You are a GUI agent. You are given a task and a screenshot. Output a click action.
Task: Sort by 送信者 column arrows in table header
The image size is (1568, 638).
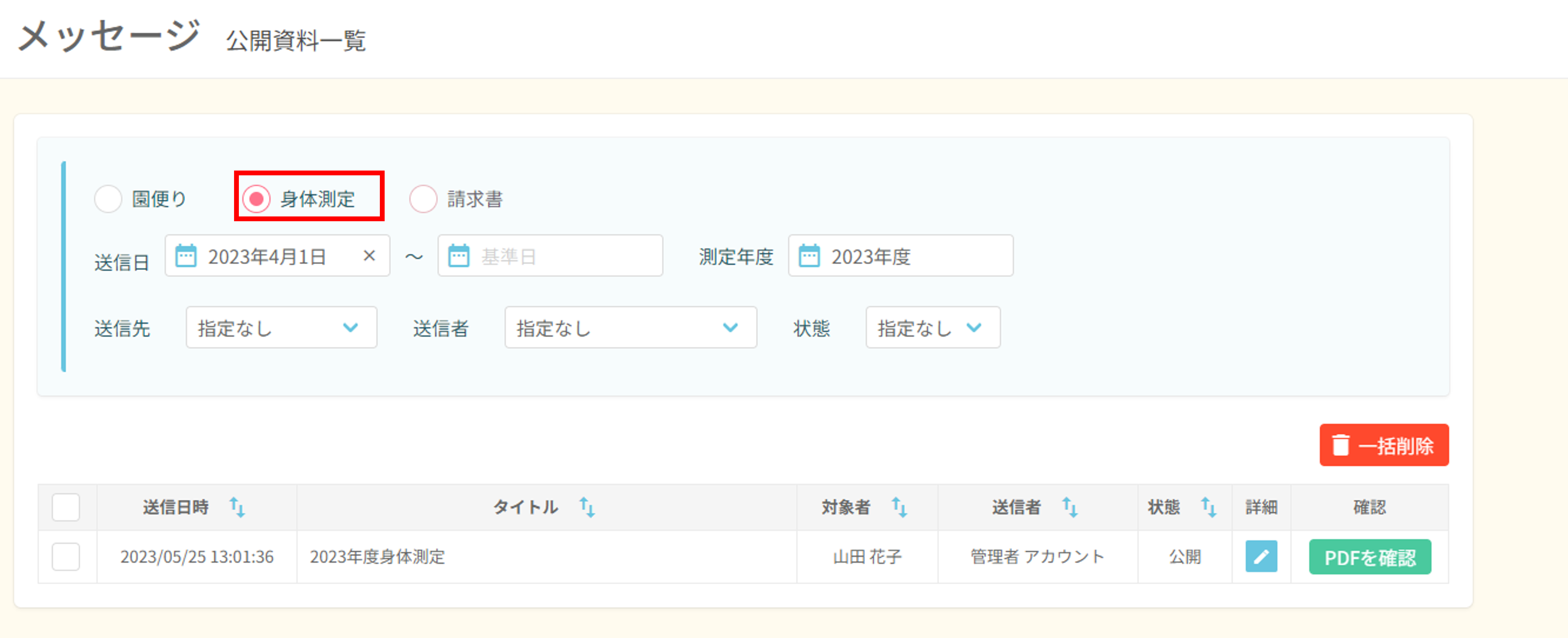1069,507
